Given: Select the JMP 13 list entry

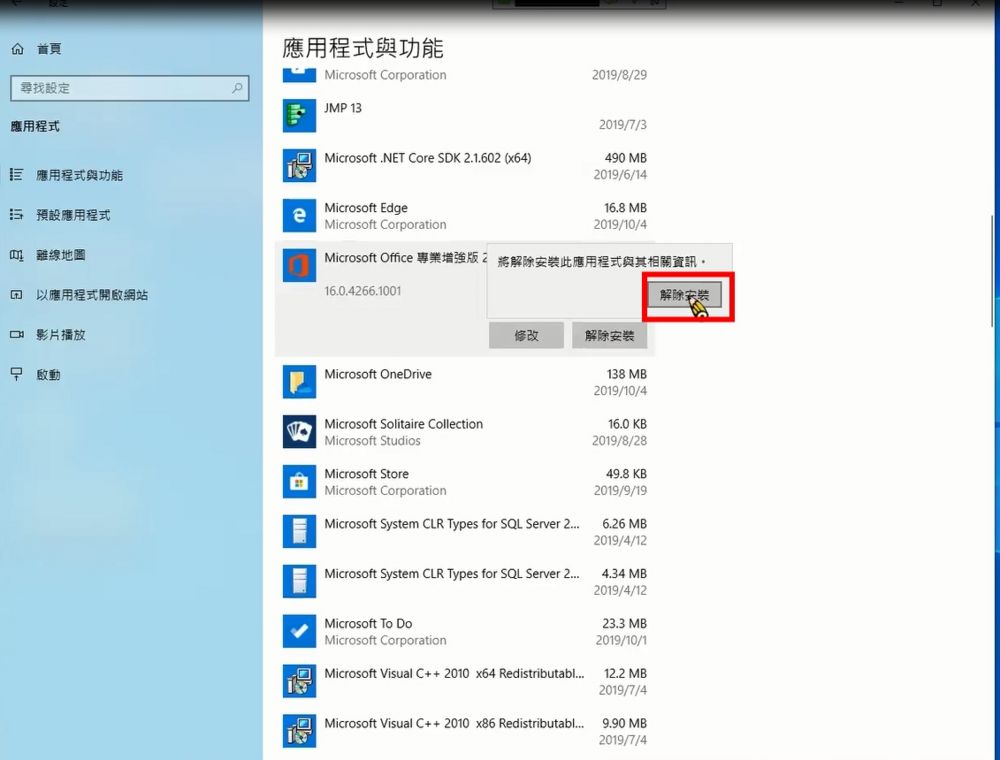Looking at the screenshot, I should pyautogui.click(x=464, y=115).
